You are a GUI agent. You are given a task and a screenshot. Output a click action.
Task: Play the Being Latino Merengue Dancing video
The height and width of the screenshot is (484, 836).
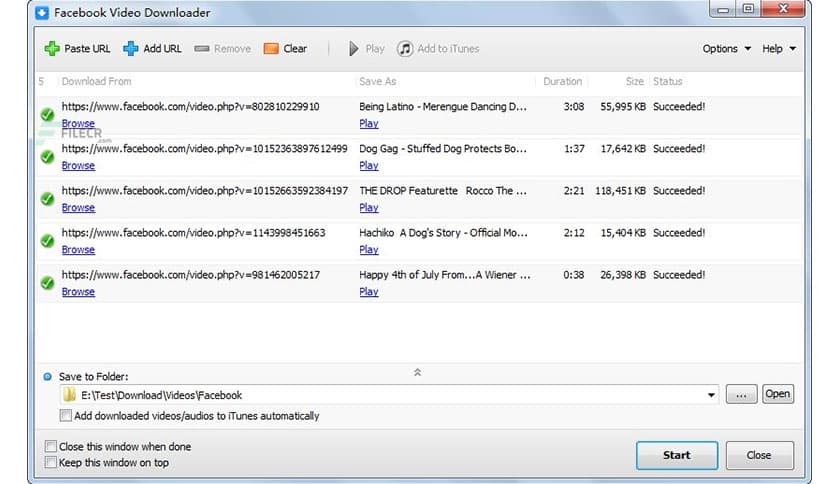pyautogui.click(x=368, y=123)
